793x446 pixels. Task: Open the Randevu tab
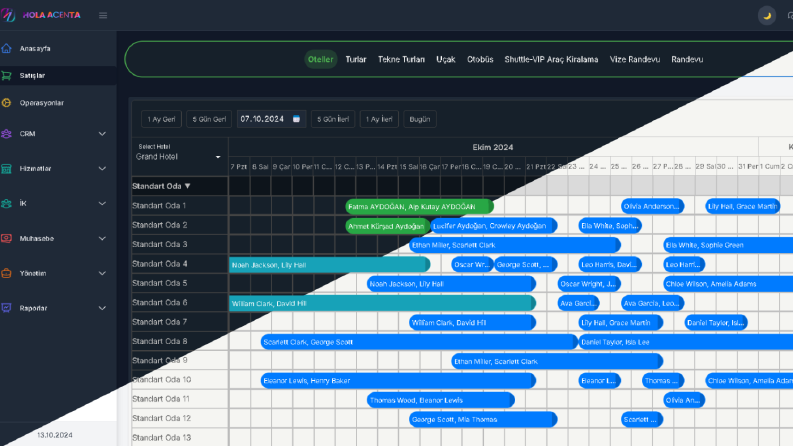(x=687, y=59)
